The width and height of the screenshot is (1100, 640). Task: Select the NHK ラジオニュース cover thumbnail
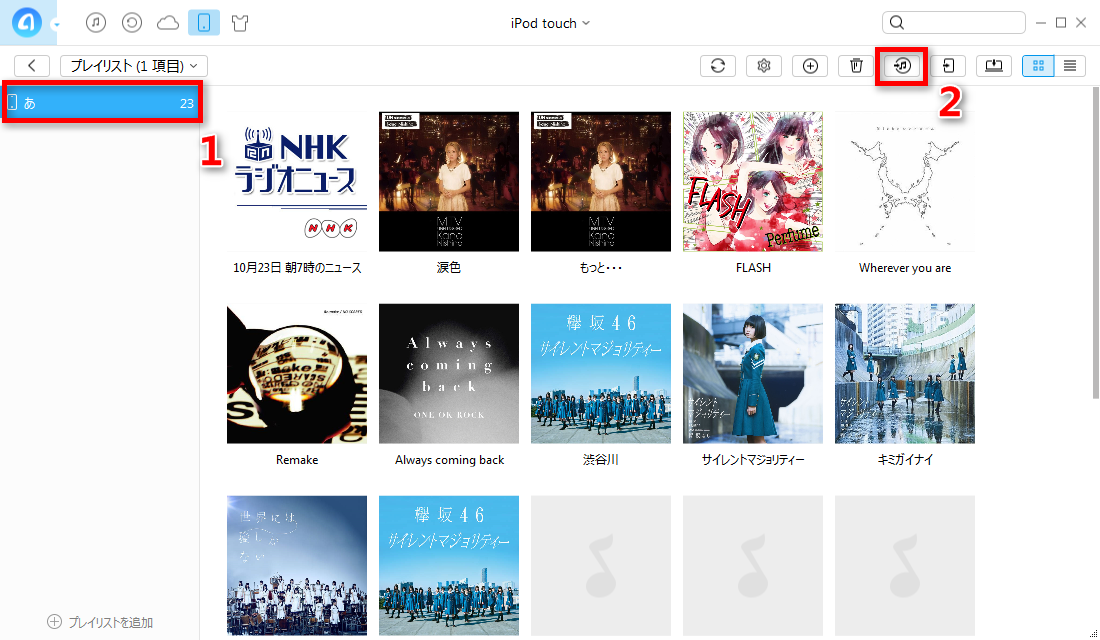297,181
